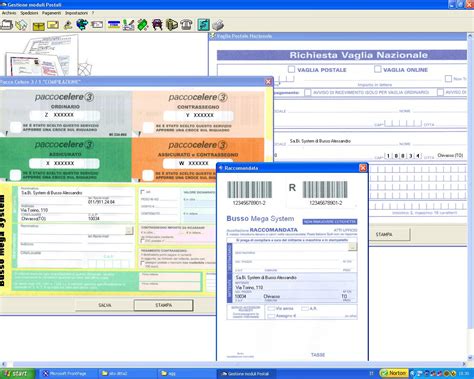Click the teal document icon beside printer

pyautogui.click(x=203, y=25)
